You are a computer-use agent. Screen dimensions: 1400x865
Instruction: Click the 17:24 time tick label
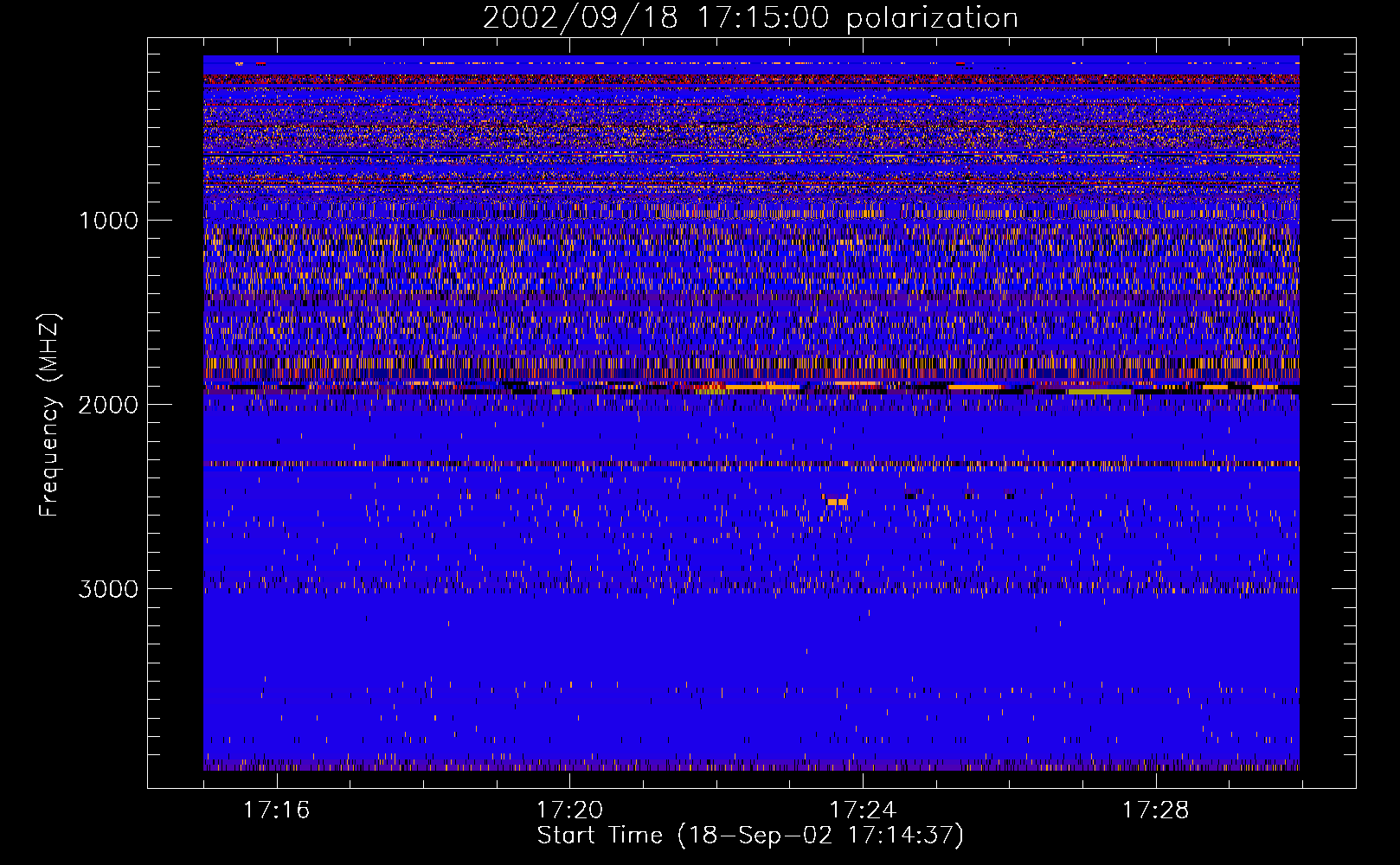(862, 811)
